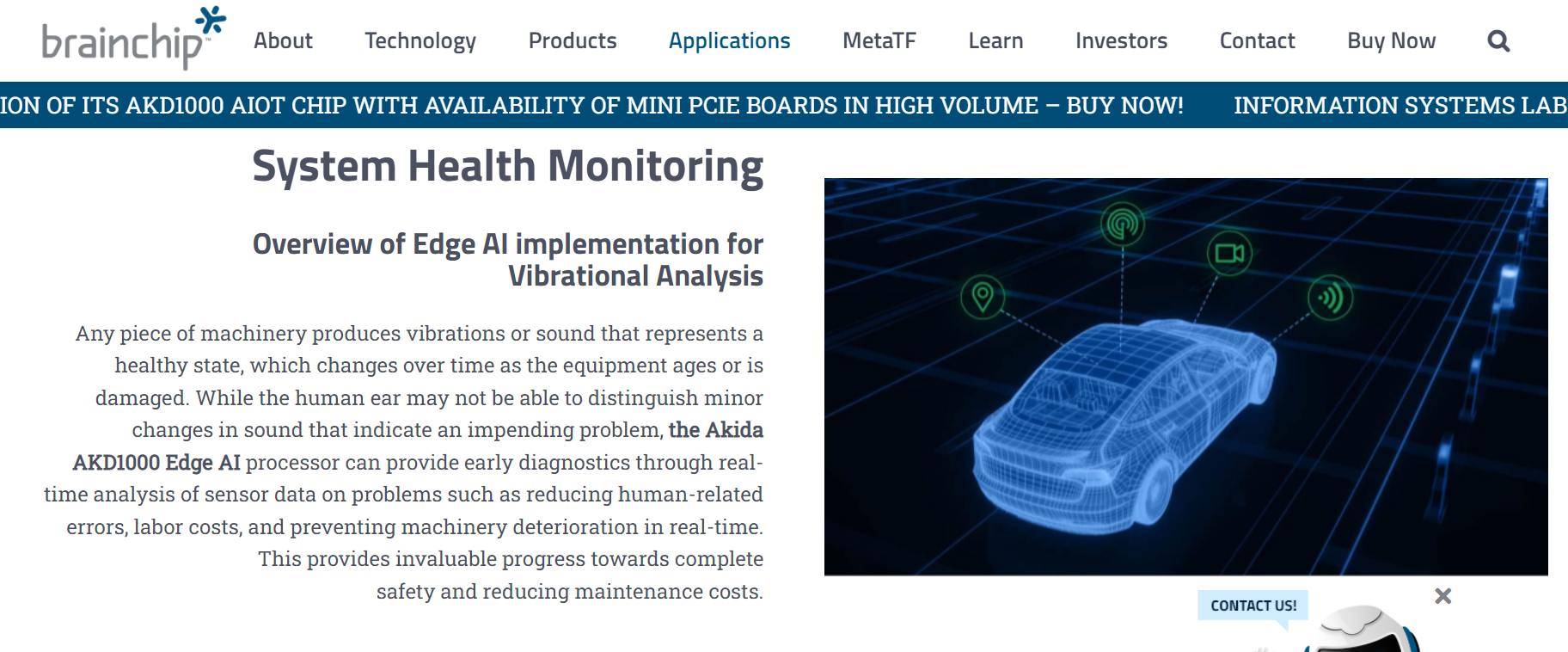The height and width of the screenshot is (652, 1568).
Task: Click the Buy Now navigation link
Action: pyautogui.click(x=1391, y=41)
